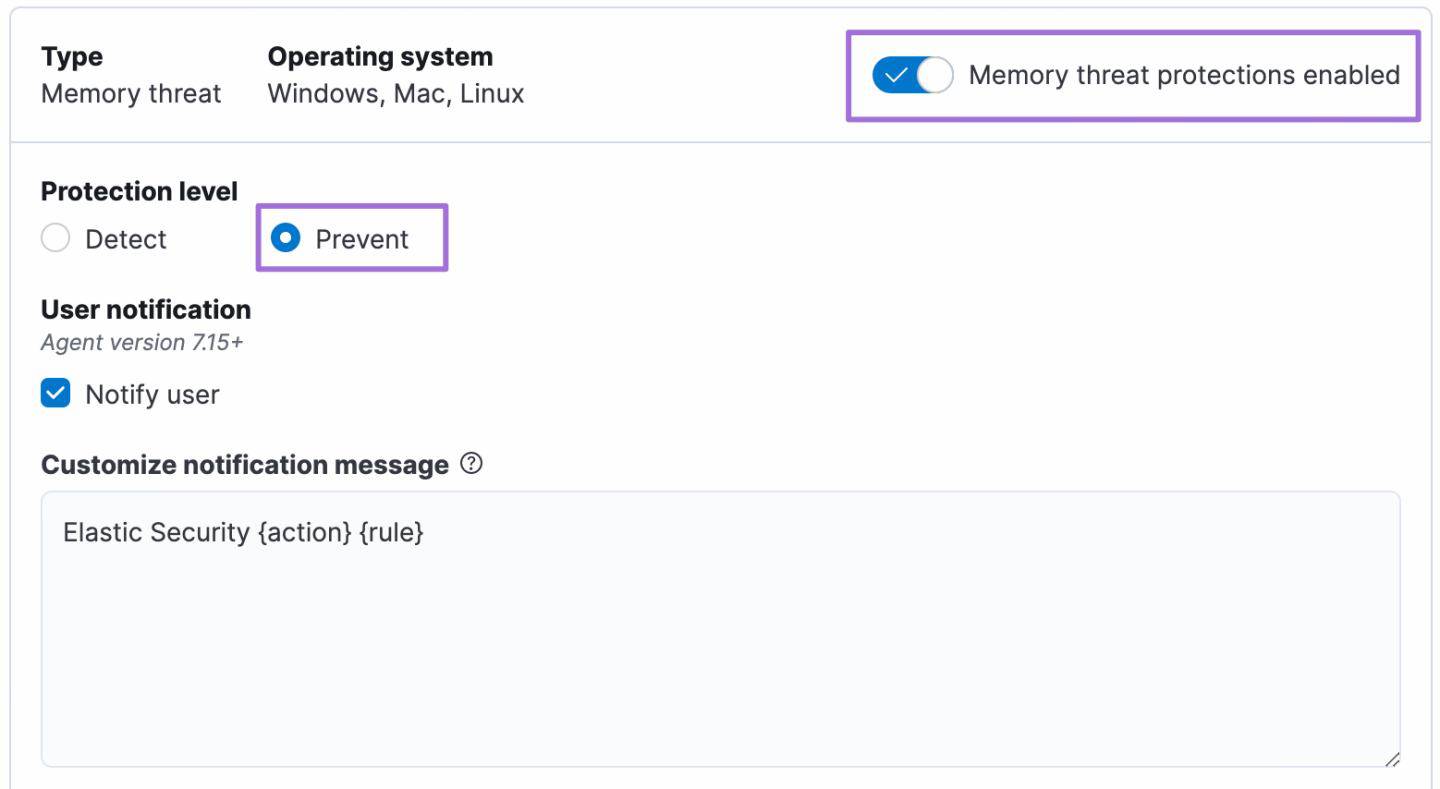
Task: Click the 'Elastic Security {action} {rule}' text
Action: click(x=243, y=532)
